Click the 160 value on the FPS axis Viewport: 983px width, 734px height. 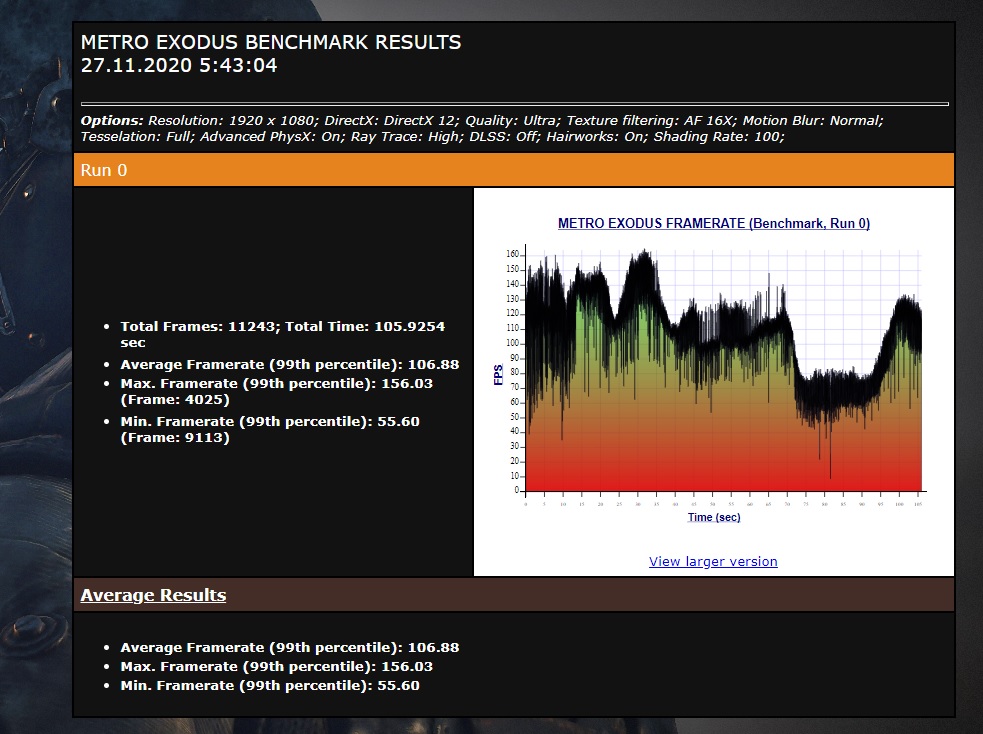pos(512,254)
